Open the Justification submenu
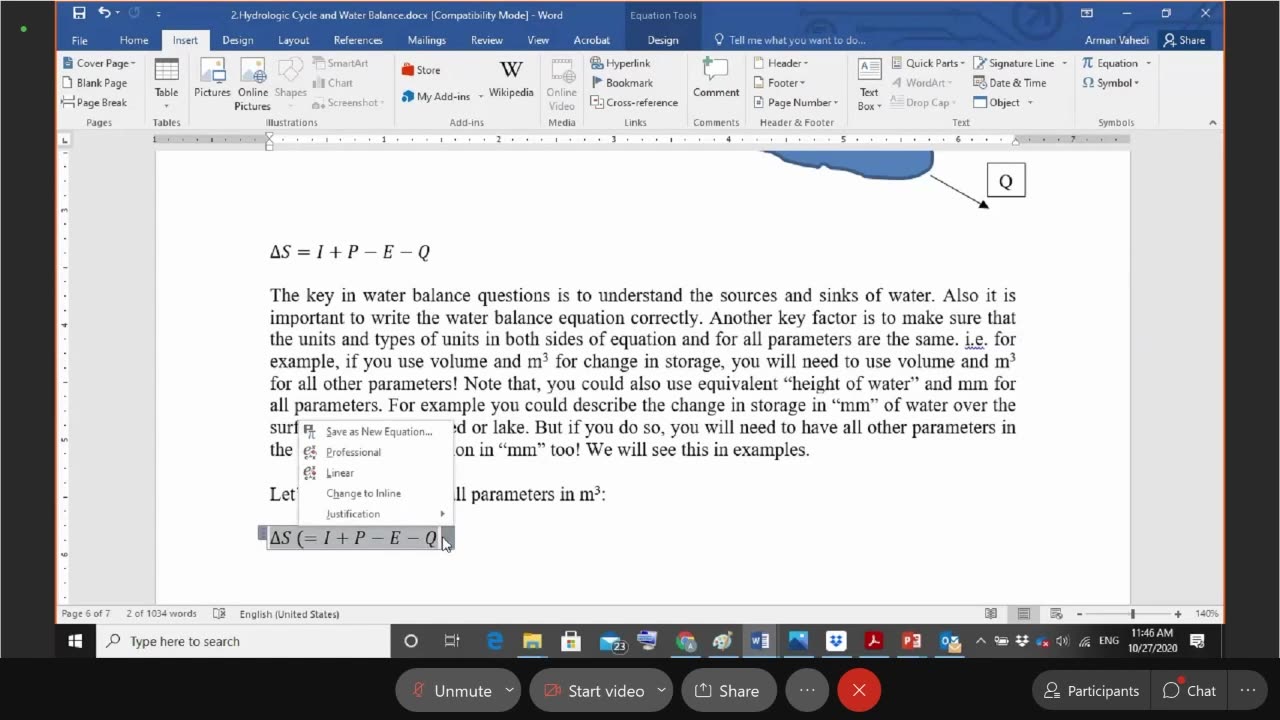1280x720 pixels. 375,514
